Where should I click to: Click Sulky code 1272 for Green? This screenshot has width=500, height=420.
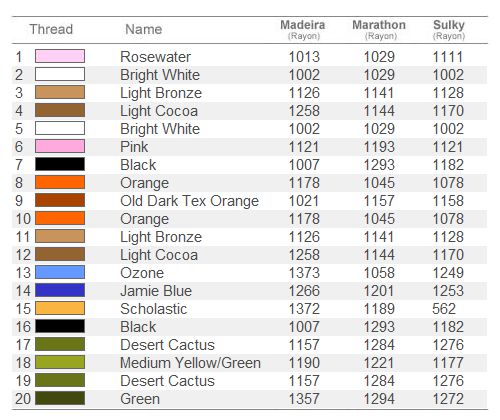coord(448,399)
